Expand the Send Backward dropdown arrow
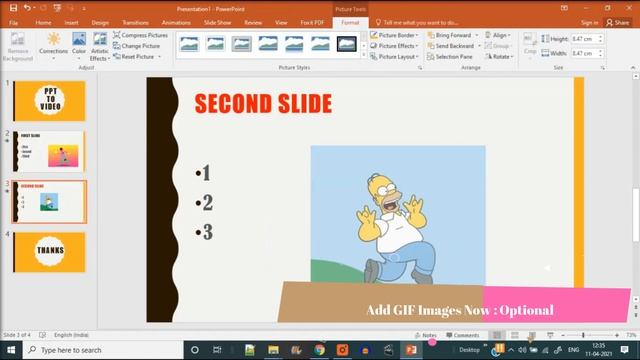640x360 pixels. click(480, 46)
